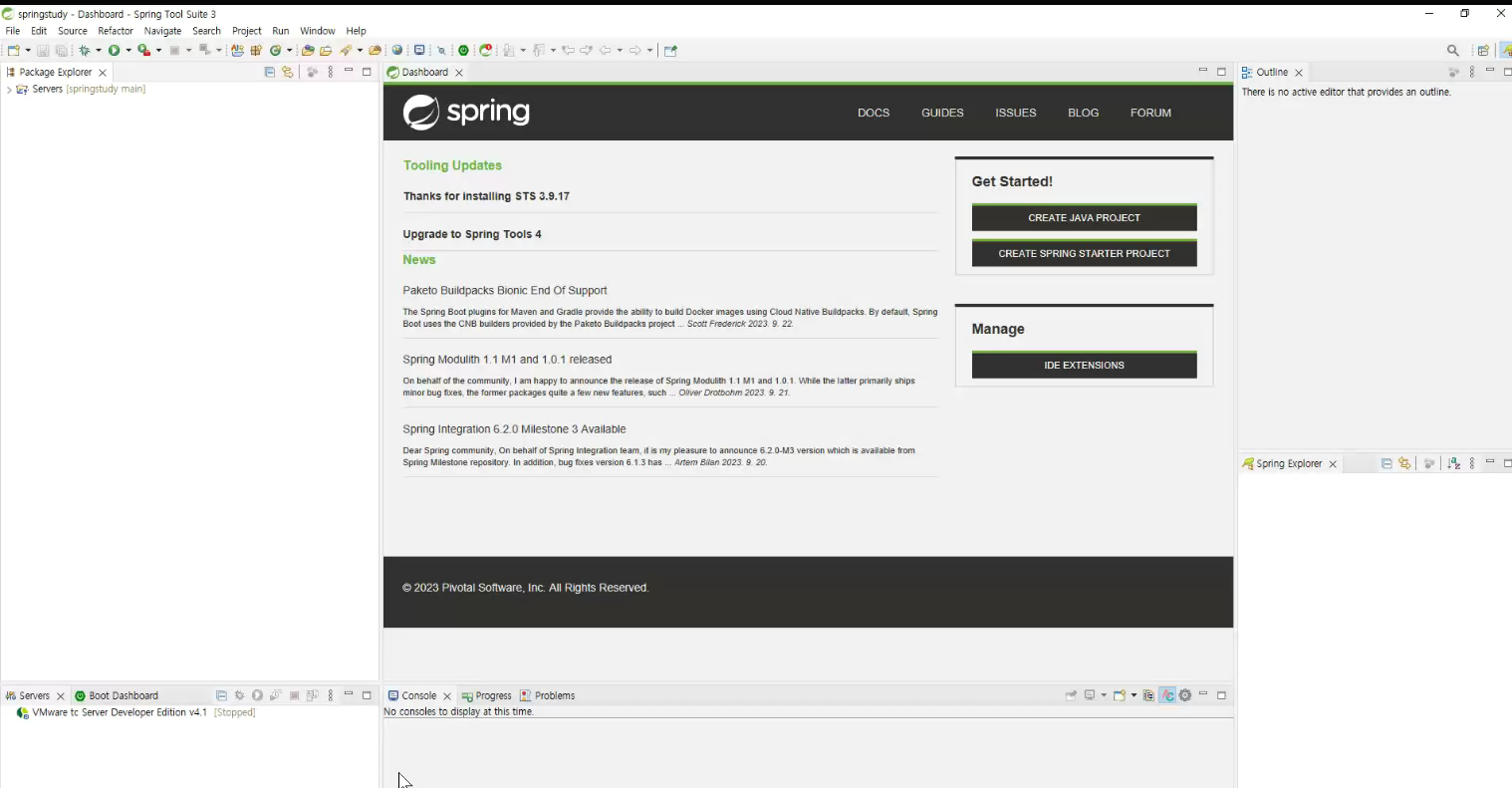Click the Open Perspective icon
The width and height of the screenshot is (1512, 788).
pyautogui.click(x=1483, y=50)
